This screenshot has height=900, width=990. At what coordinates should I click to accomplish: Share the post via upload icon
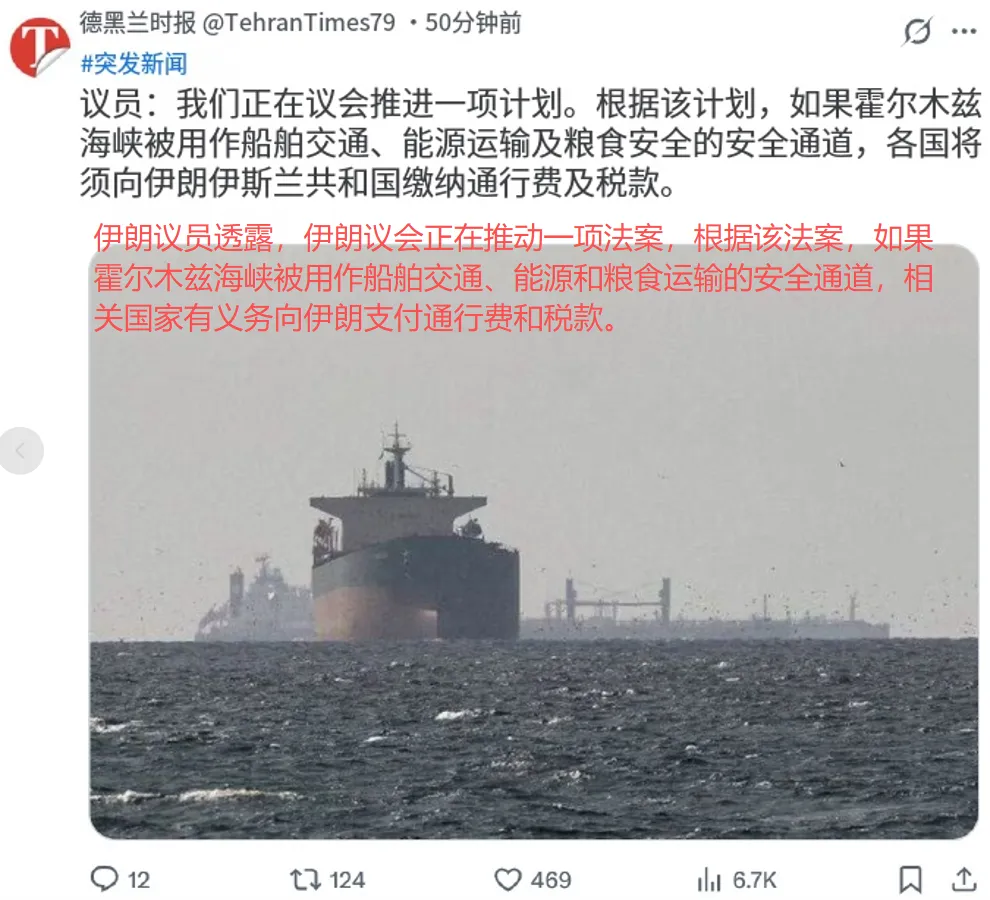[x=963, y=879]
